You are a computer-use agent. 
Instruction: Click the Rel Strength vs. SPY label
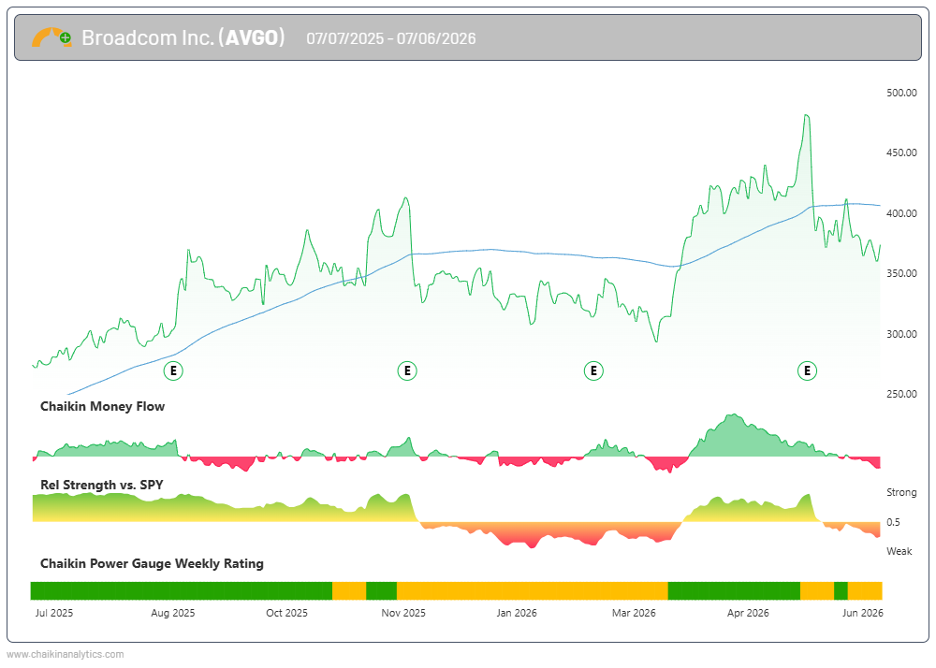(x=101, y=485)
